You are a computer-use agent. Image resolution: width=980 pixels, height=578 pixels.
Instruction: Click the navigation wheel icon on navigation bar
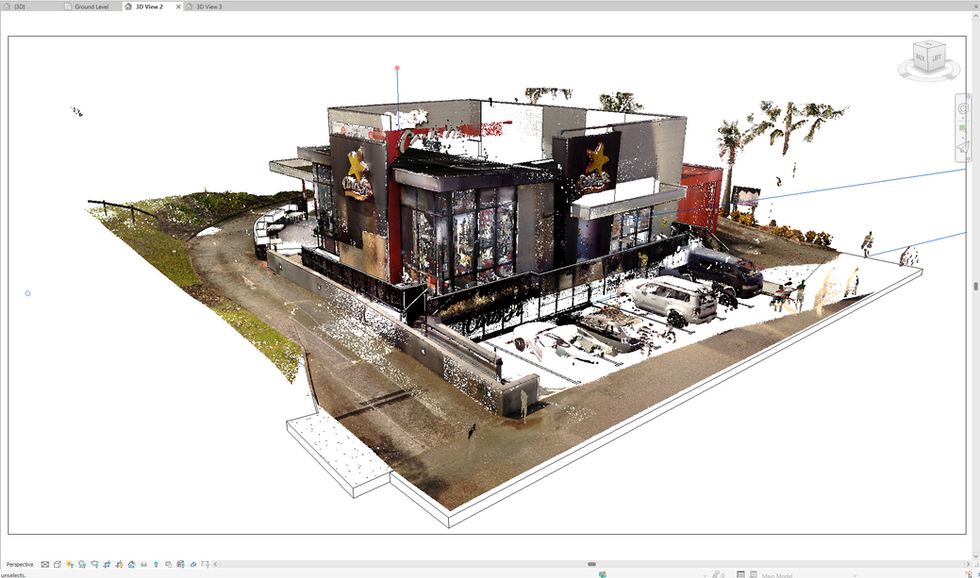coord(963,109)
